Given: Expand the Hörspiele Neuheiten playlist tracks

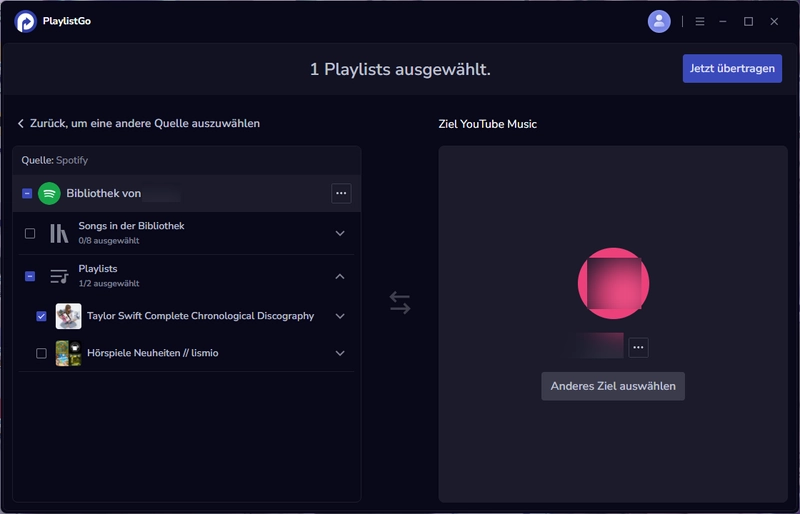Looking at the screenshot, I should pos(340,353).
